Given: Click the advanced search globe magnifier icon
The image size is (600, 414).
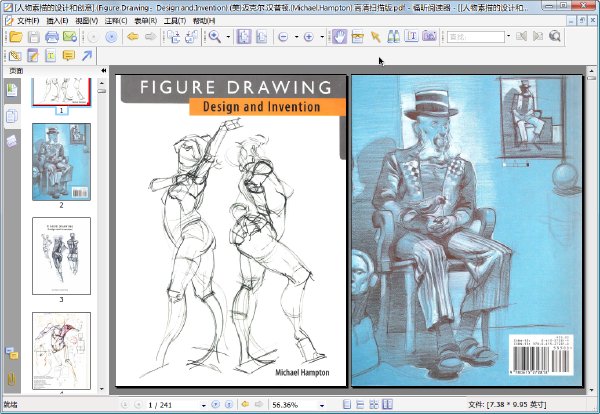Looking at the screenshot, I should pos(555,37).
